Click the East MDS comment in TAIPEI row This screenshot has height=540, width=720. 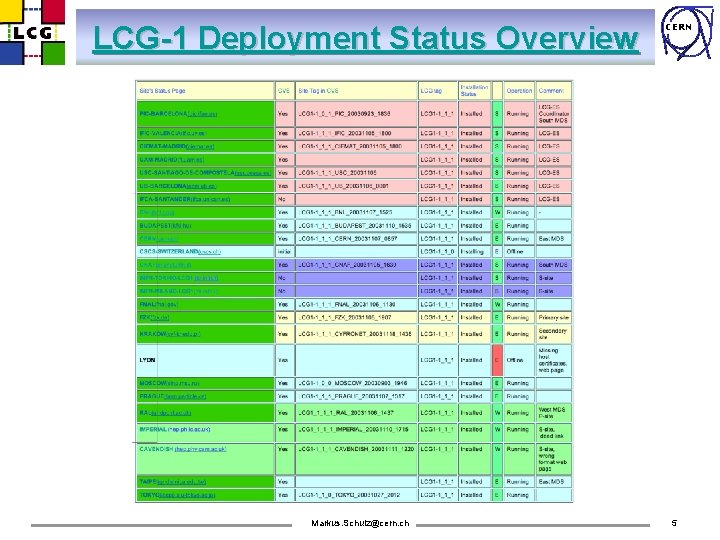(551, 482)
